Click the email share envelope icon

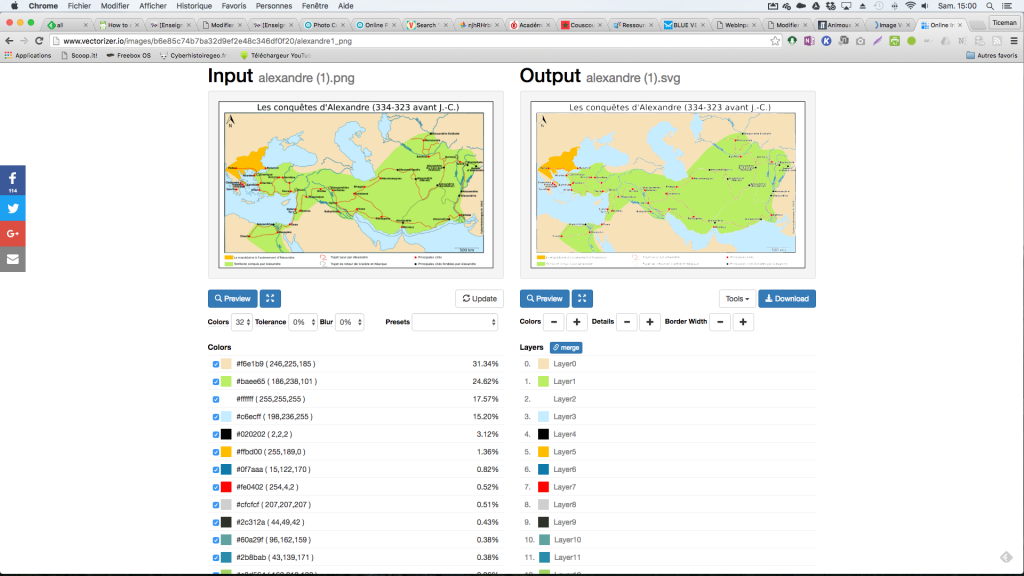[x=13, y=259]
